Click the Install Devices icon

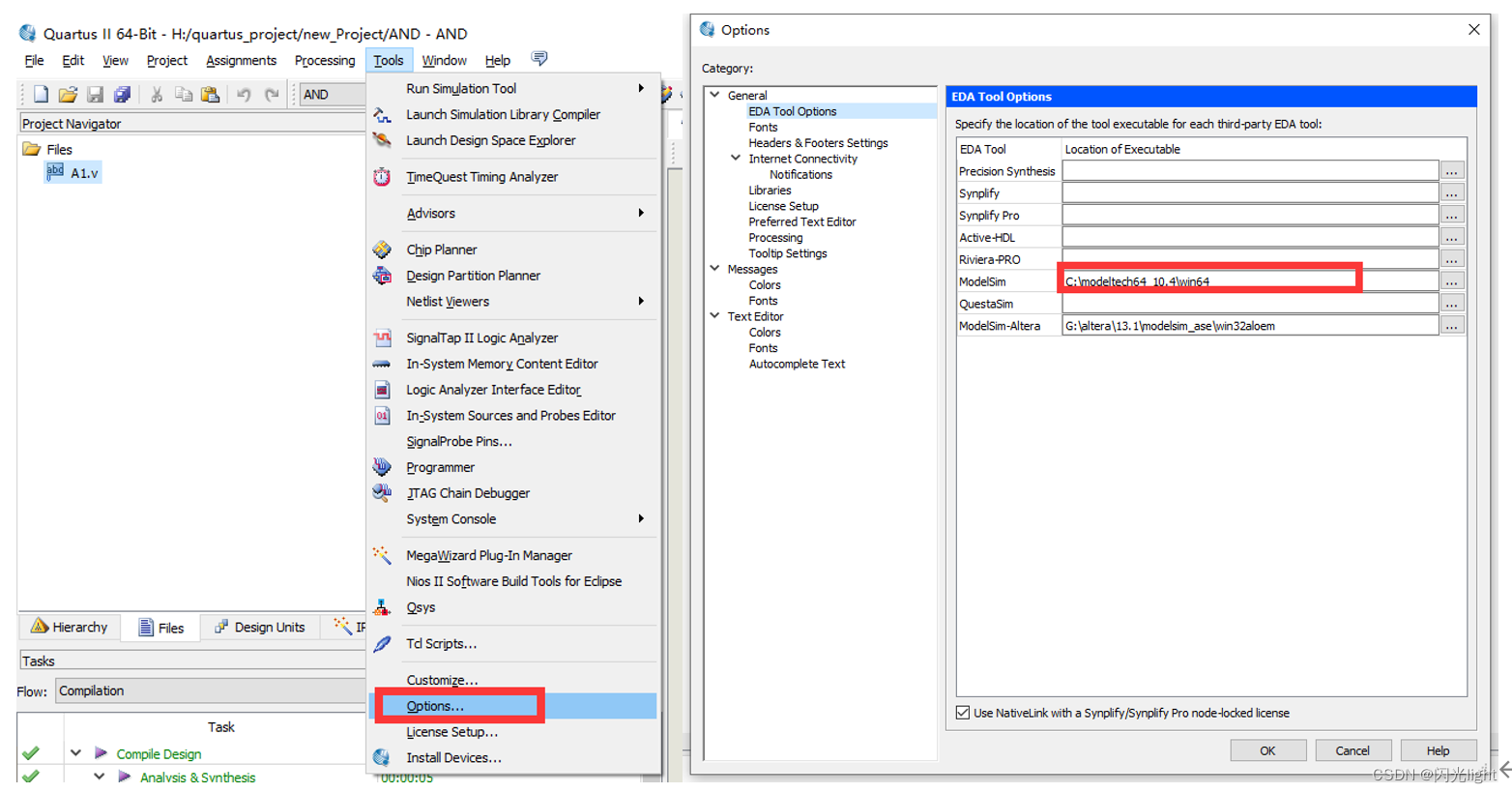pyautogui.click(x=382, y=758)
